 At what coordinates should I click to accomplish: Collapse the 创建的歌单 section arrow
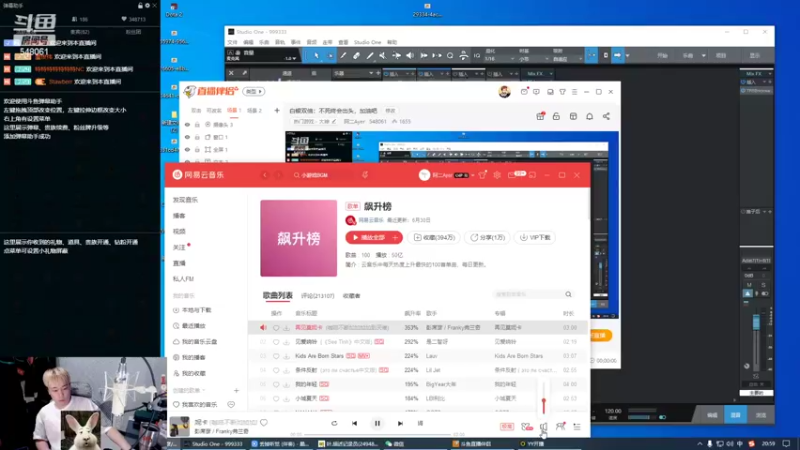[203, 391]
